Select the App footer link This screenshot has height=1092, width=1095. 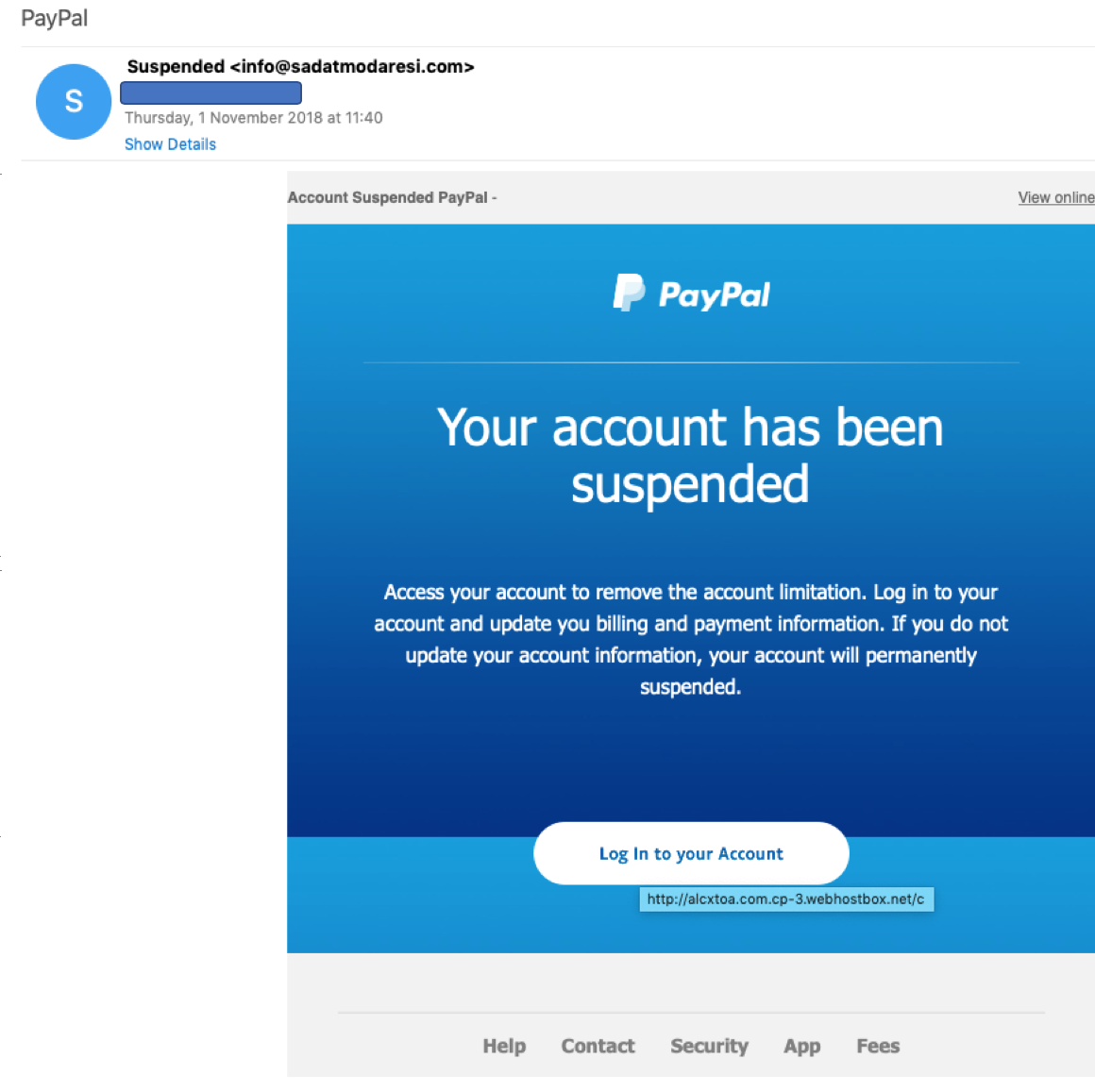[x=801, y=1046]
